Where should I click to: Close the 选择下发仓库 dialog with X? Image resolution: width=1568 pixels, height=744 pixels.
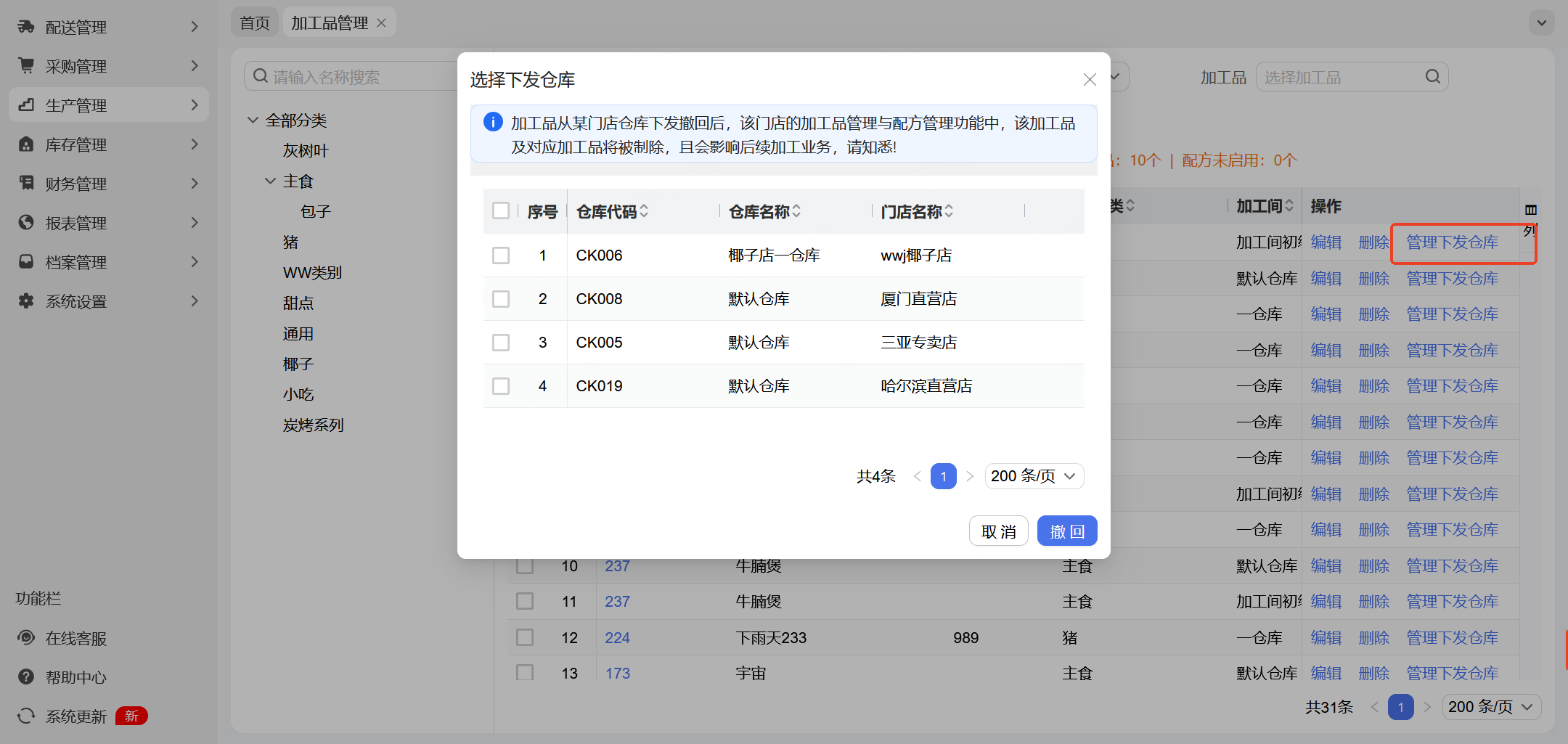(1090, 80)
